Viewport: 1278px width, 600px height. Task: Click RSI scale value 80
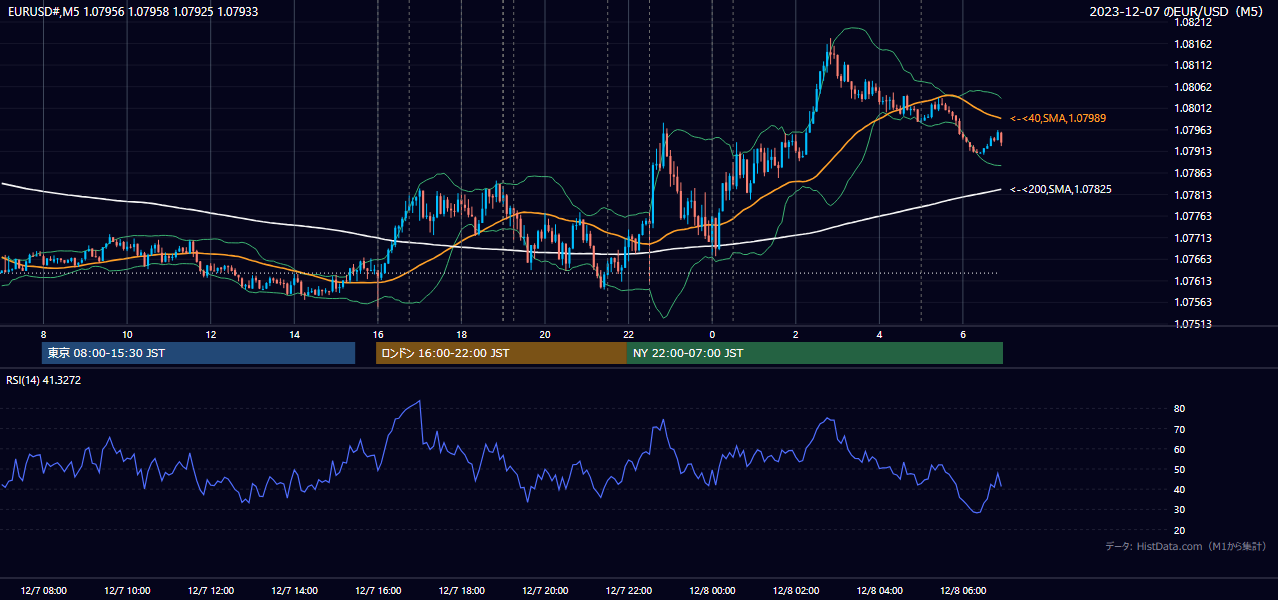[x=1180, y=409]
